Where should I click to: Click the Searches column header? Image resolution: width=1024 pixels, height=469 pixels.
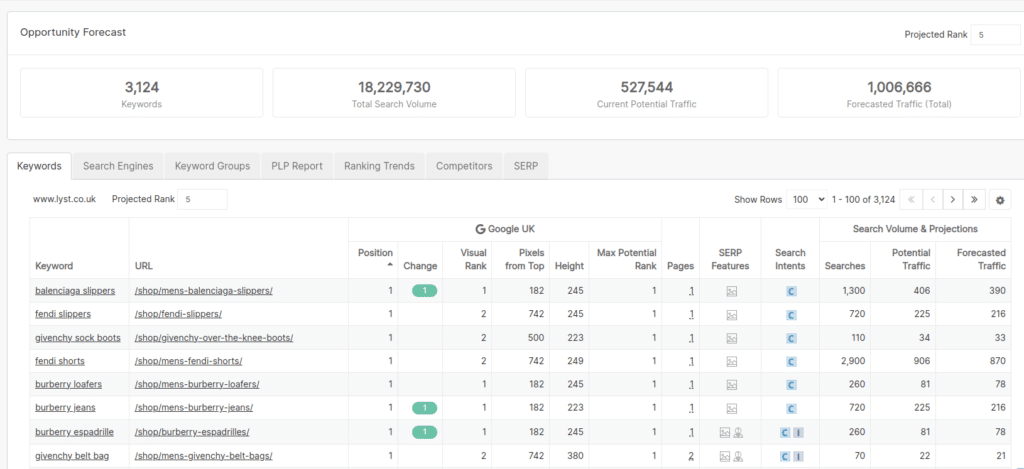[845, 266]
